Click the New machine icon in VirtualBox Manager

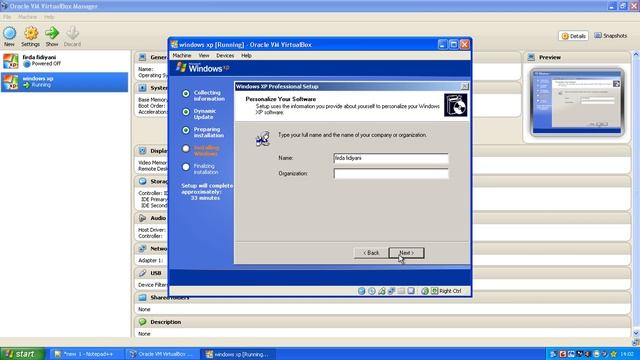click(x=9, y=33)
